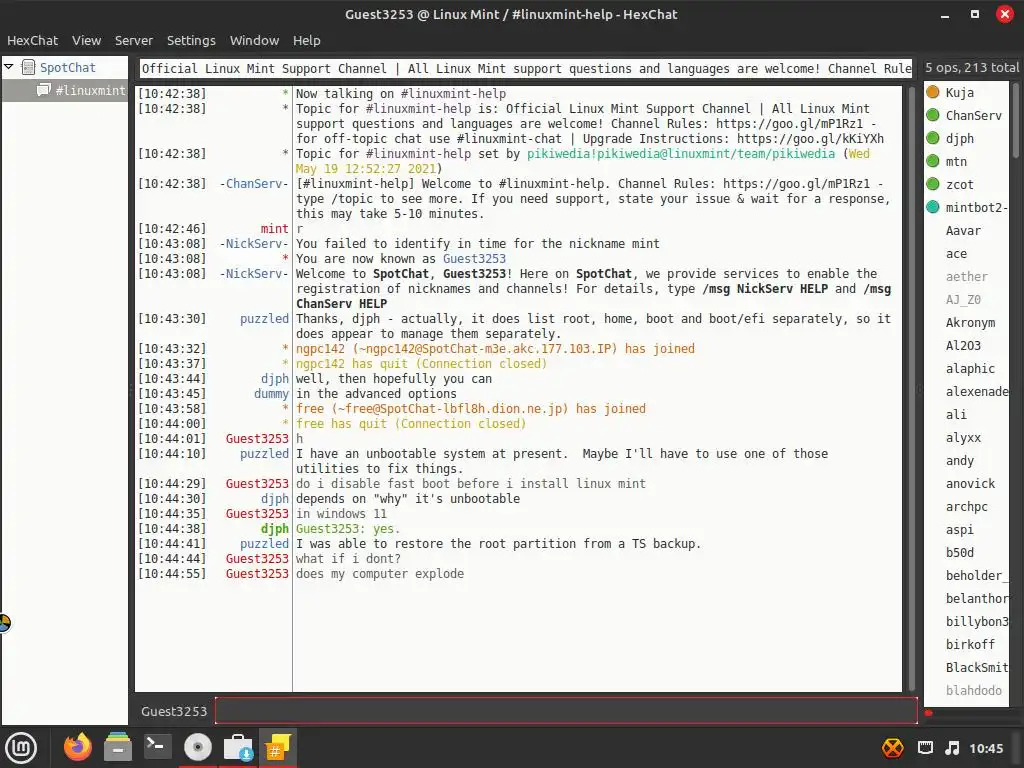This screenshot has height=768, width=1024.
Task: Click mtn's green op icon
Action: pyautogui.click(x=933, y=161)
